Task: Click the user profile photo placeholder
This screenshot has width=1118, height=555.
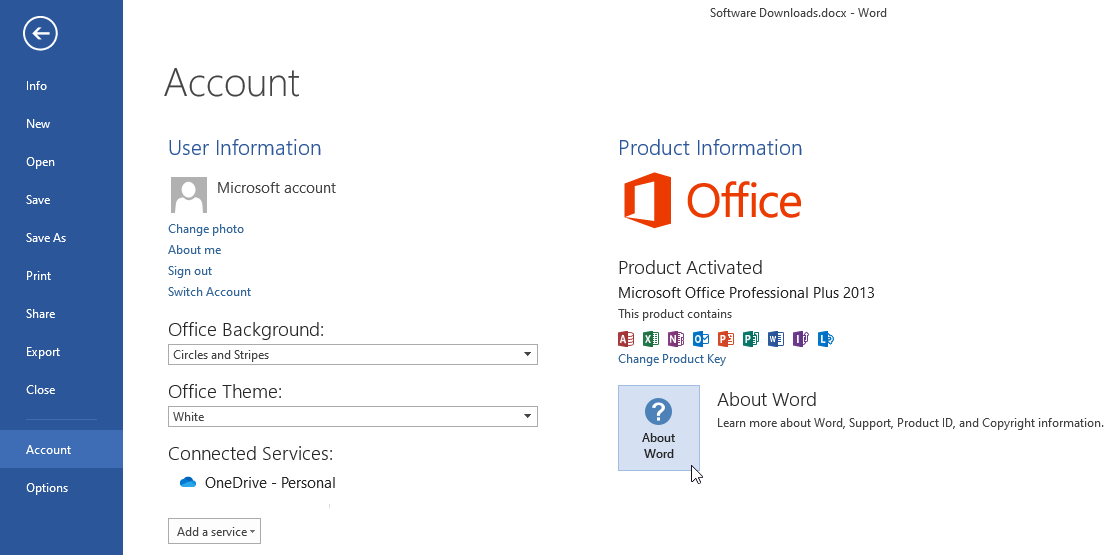Action: 189,195
